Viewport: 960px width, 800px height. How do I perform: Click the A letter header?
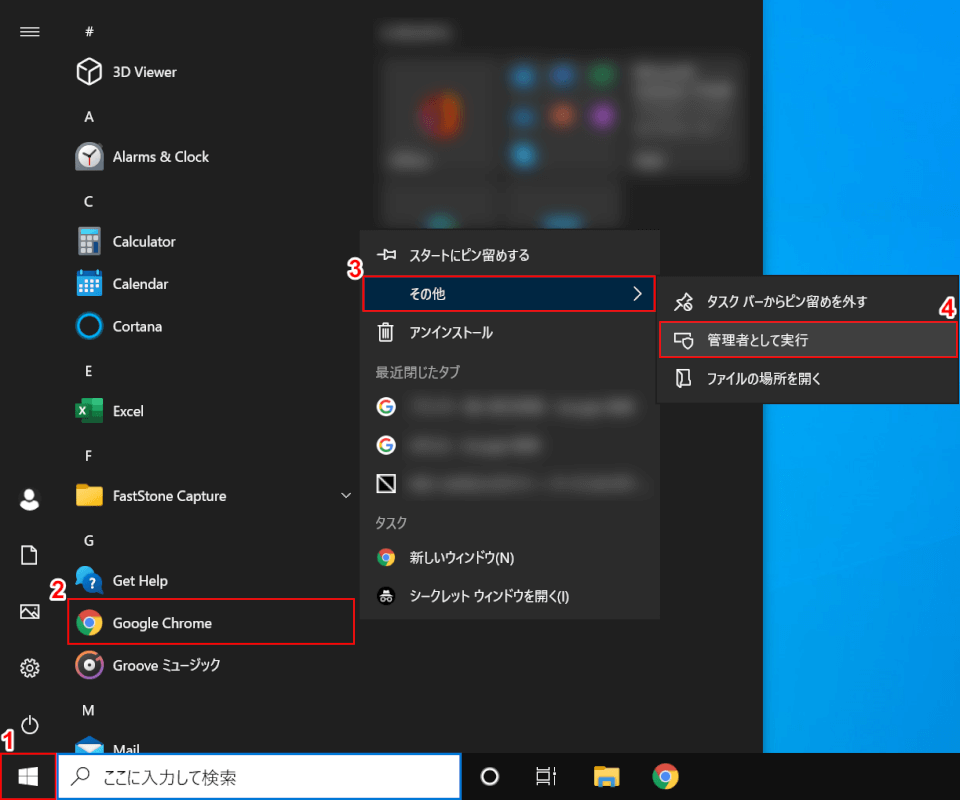pos(89,116)
